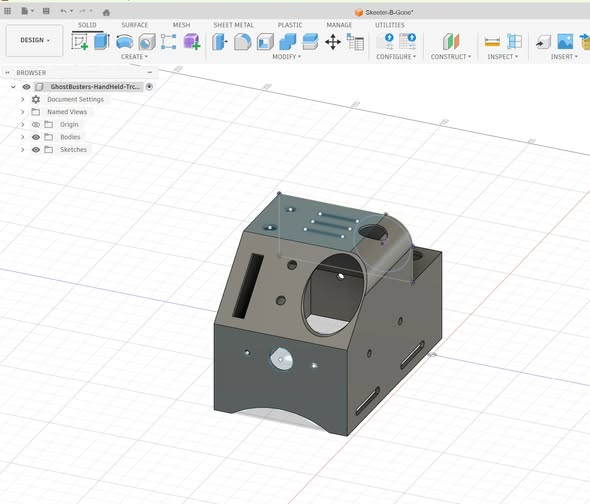Select the Shell tool icon

tap(265, 42)
